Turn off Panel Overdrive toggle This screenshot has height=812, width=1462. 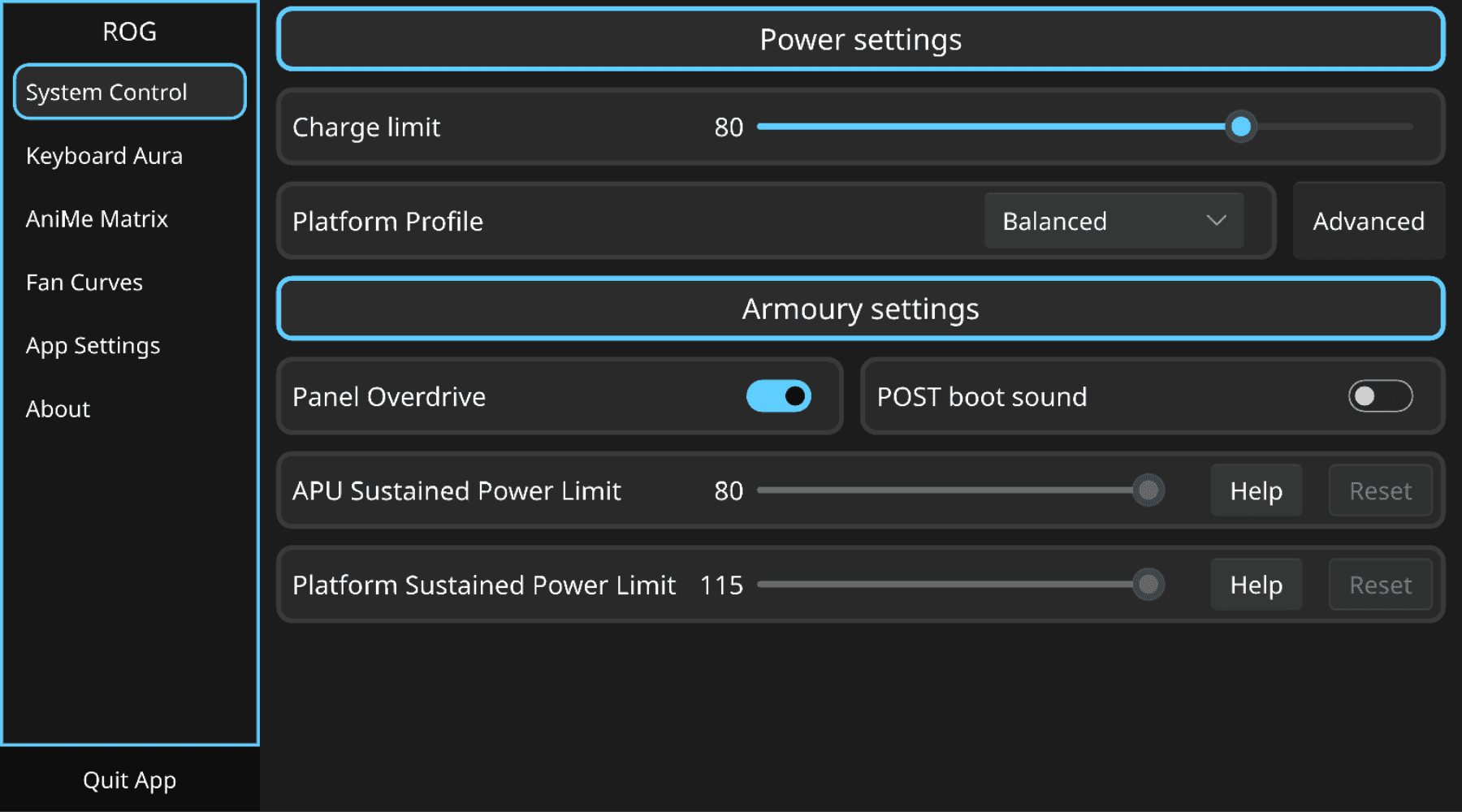(779, 396)
